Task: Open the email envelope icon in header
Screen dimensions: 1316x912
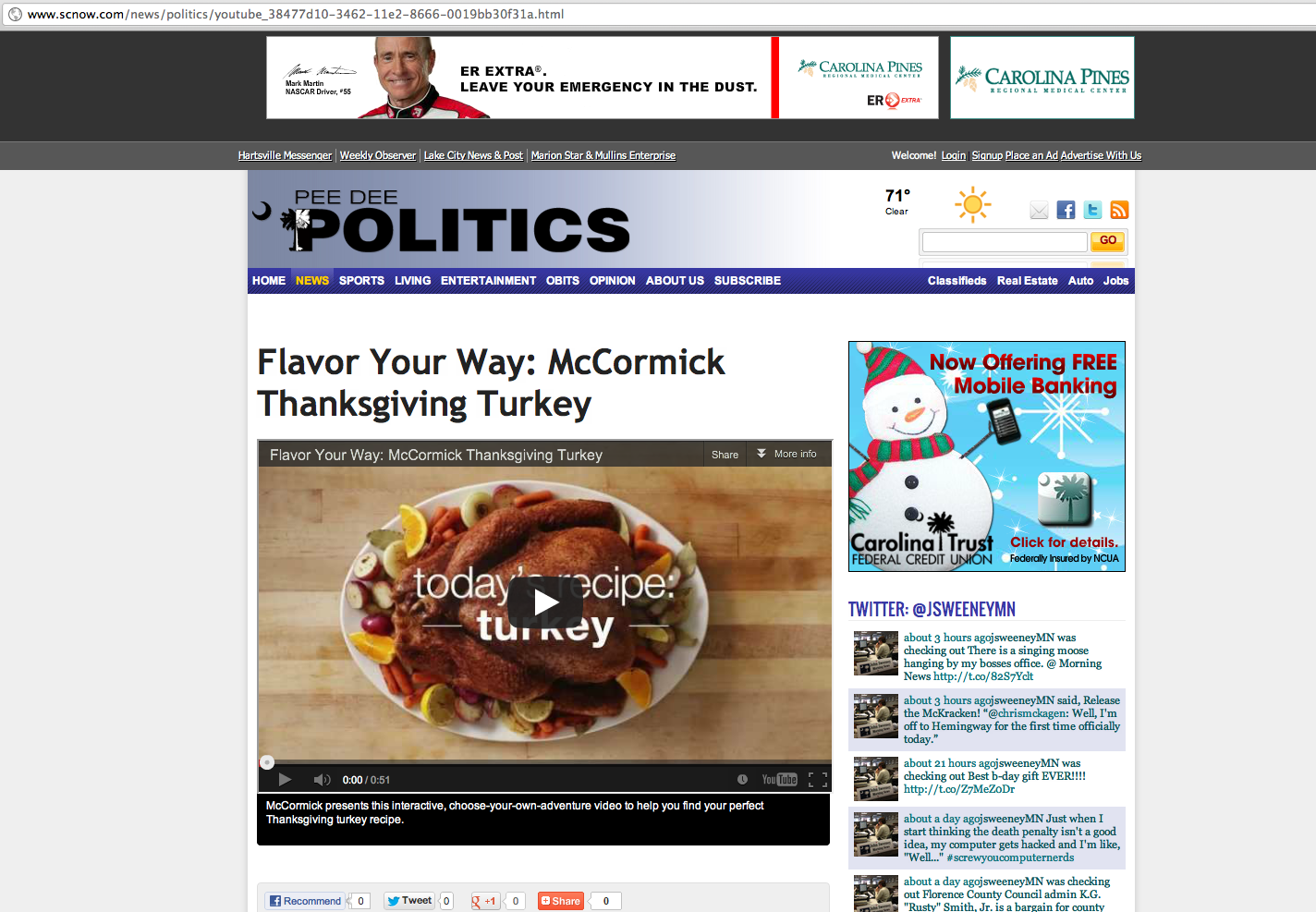Action: [1039, 211]
